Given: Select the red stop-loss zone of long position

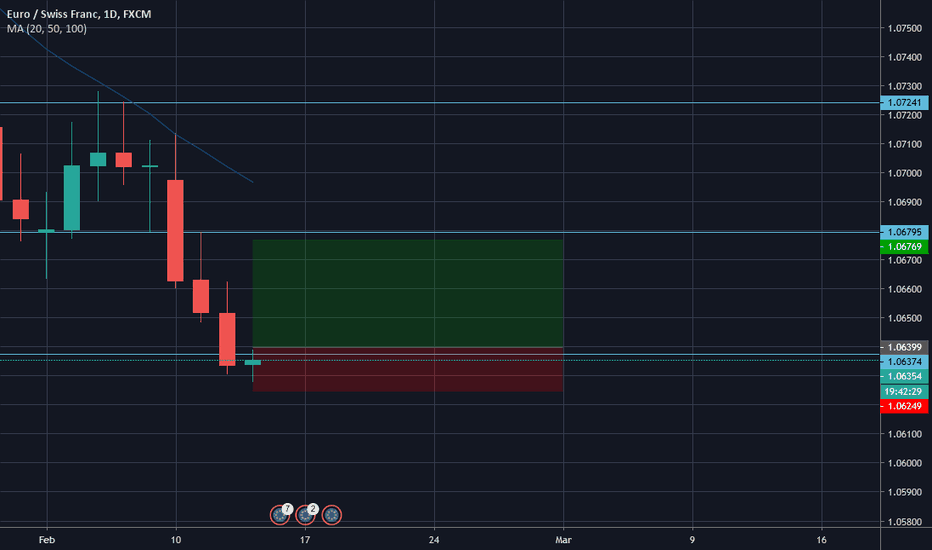Looking at the screenshot, I should [408, 369].
